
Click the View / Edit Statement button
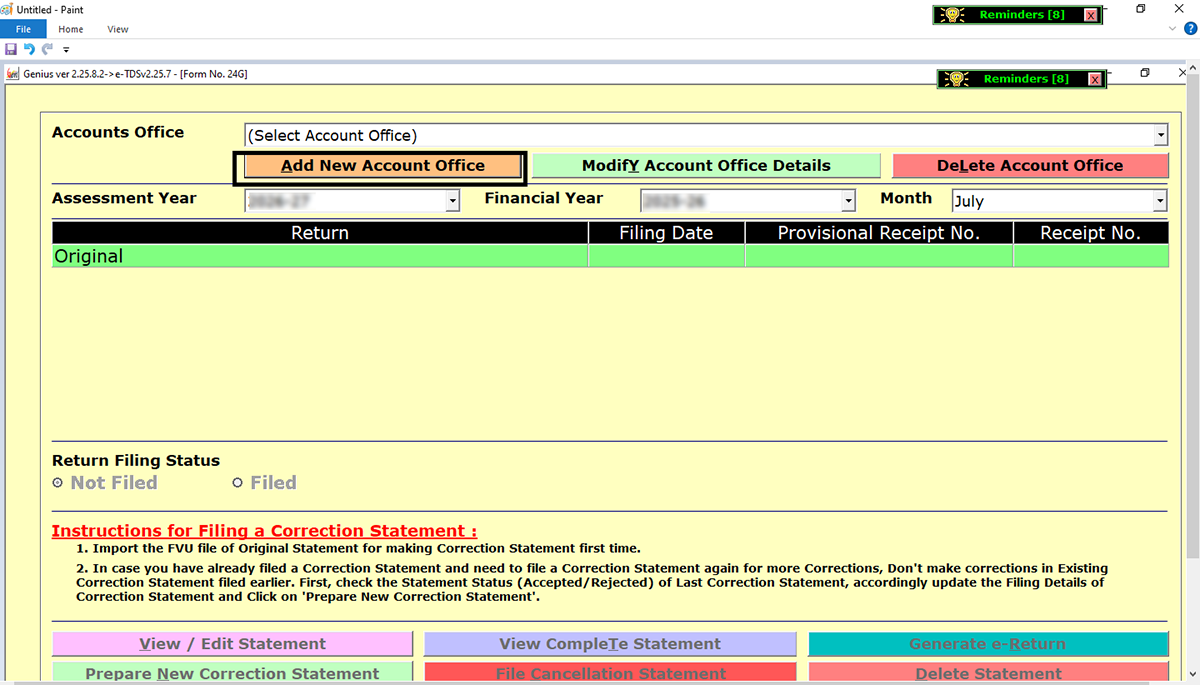tap(232, 644)
